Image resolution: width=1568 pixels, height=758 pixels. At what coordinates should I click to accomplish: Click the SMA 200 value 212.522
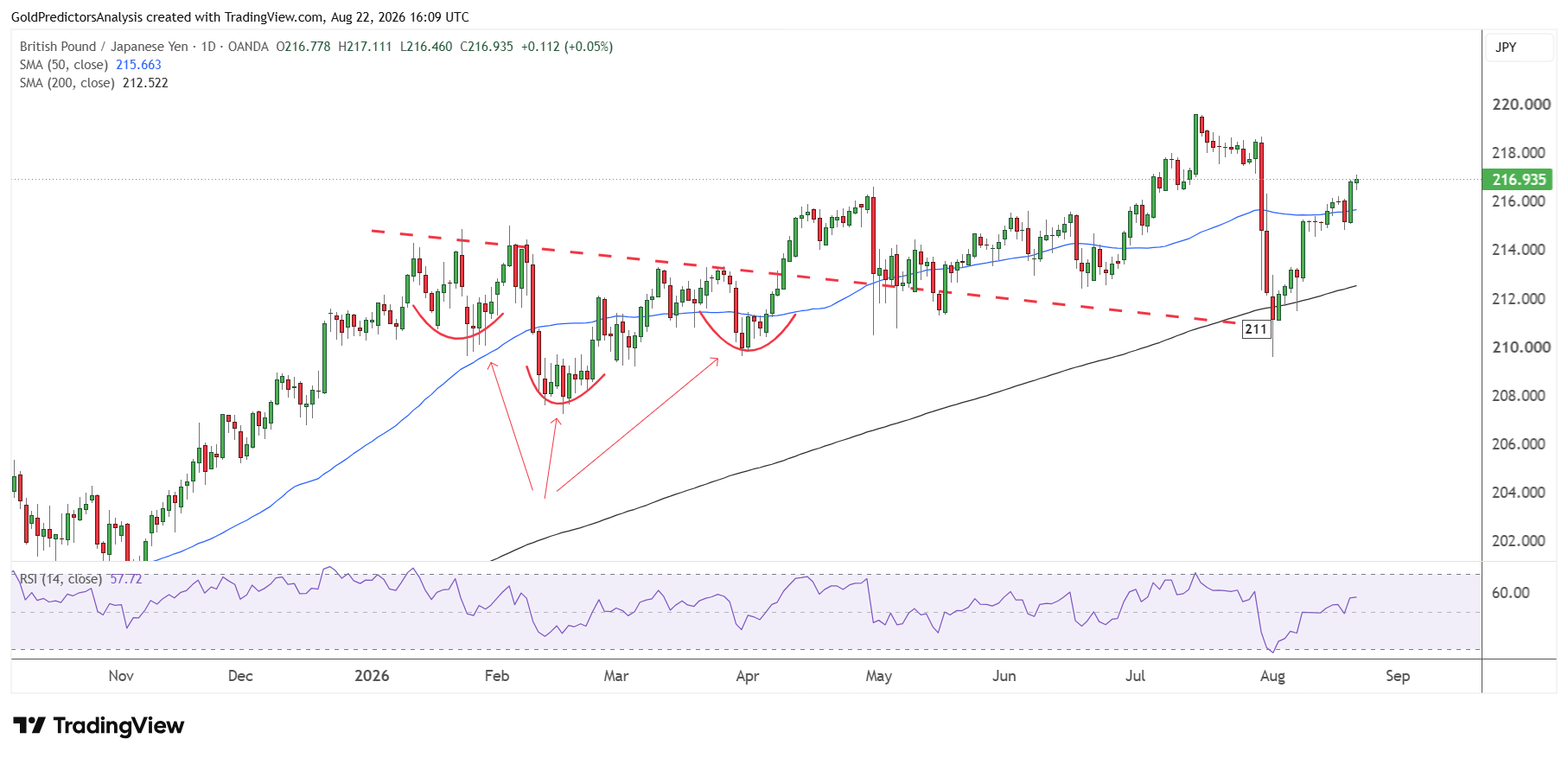click(145, 83)
